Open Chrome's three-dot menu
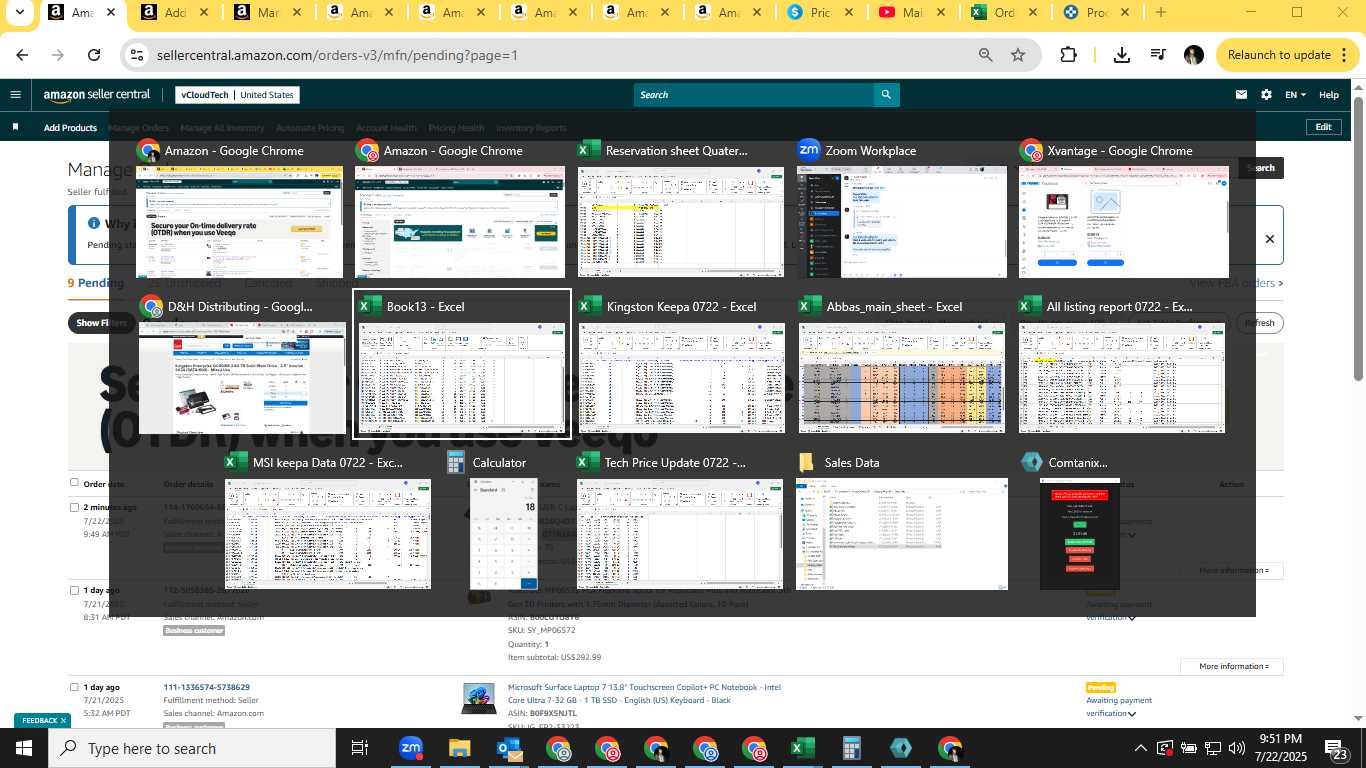This screenshot has height=768, width=1366. [1343, 55]
